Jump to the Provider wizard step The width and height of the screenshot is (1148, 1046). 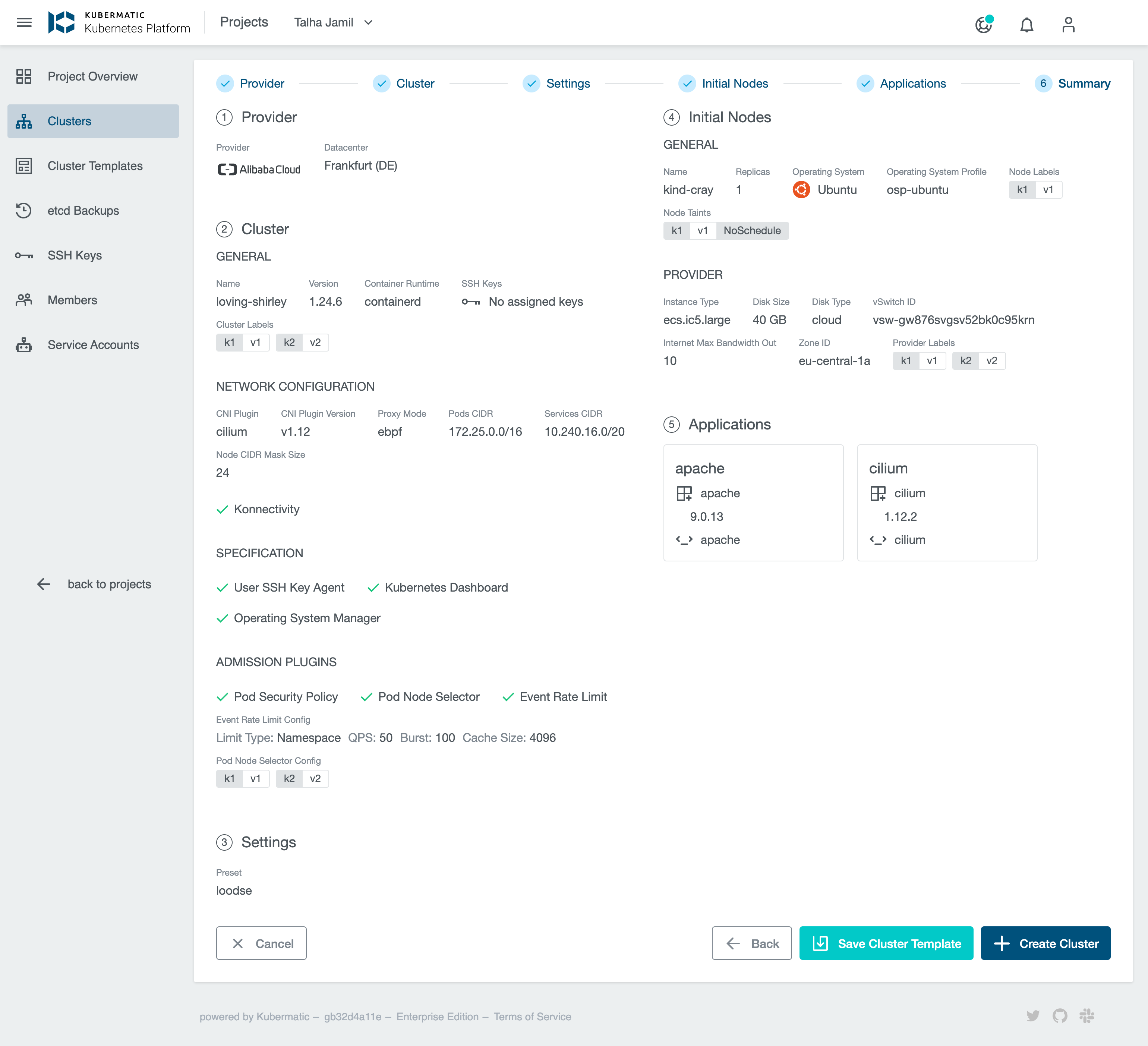click(x=250, y=83)
